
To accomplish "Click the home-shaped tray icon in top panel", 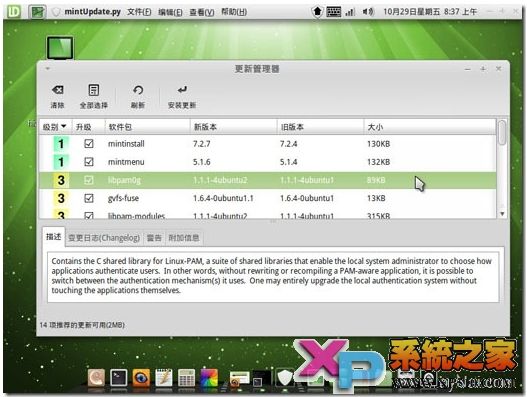I will click(317, 12).
